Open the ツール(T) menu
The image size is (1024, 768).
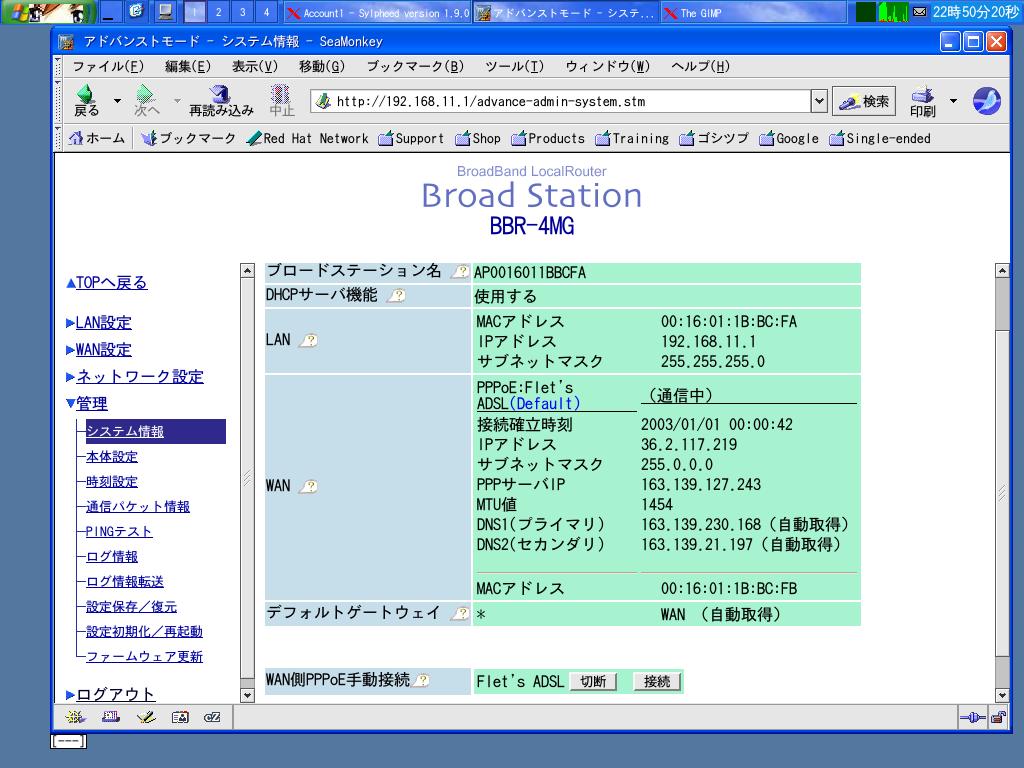[x=514, y=66]
